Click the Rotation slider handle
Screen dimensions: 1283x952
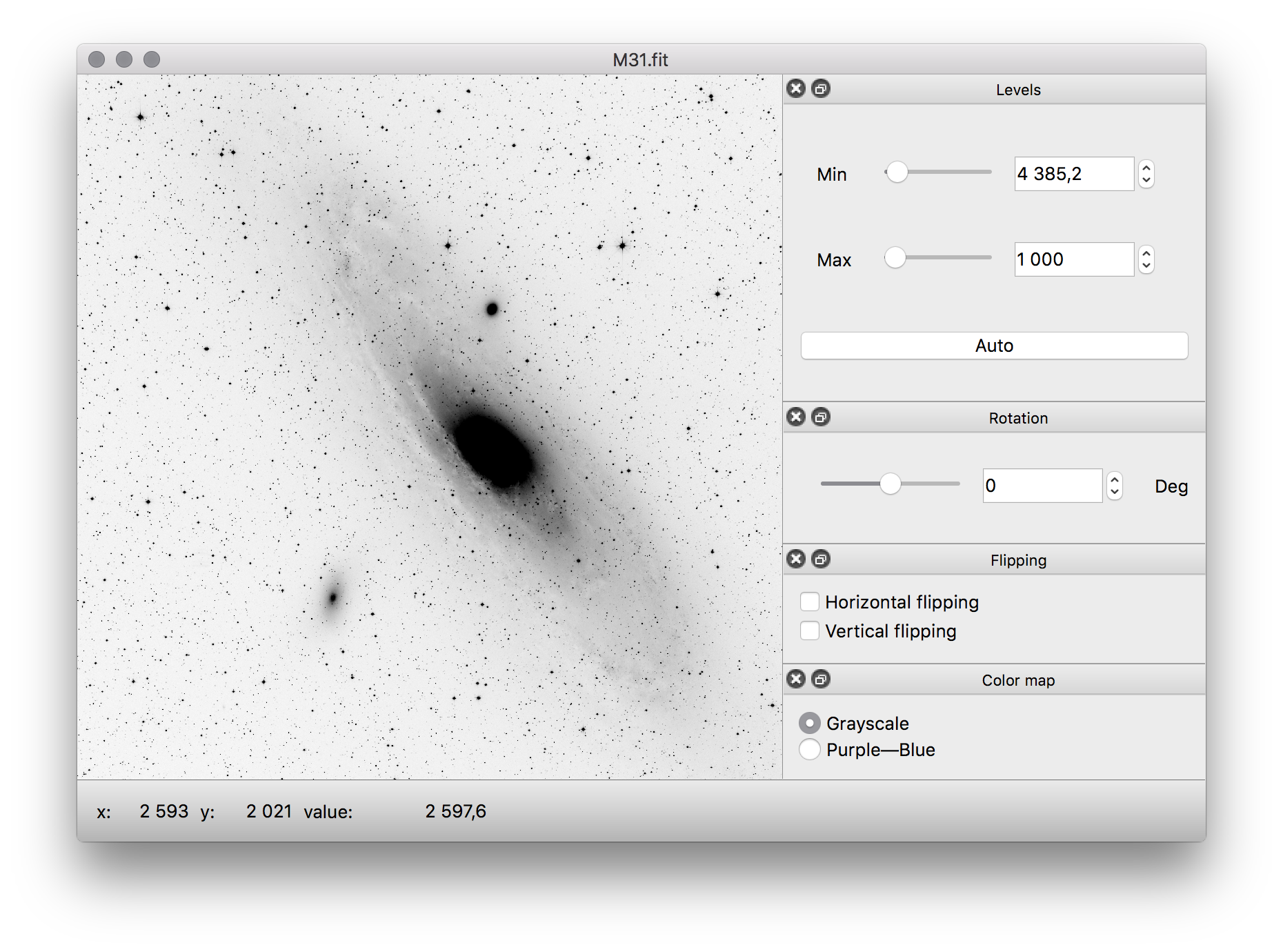click(891, 484)
